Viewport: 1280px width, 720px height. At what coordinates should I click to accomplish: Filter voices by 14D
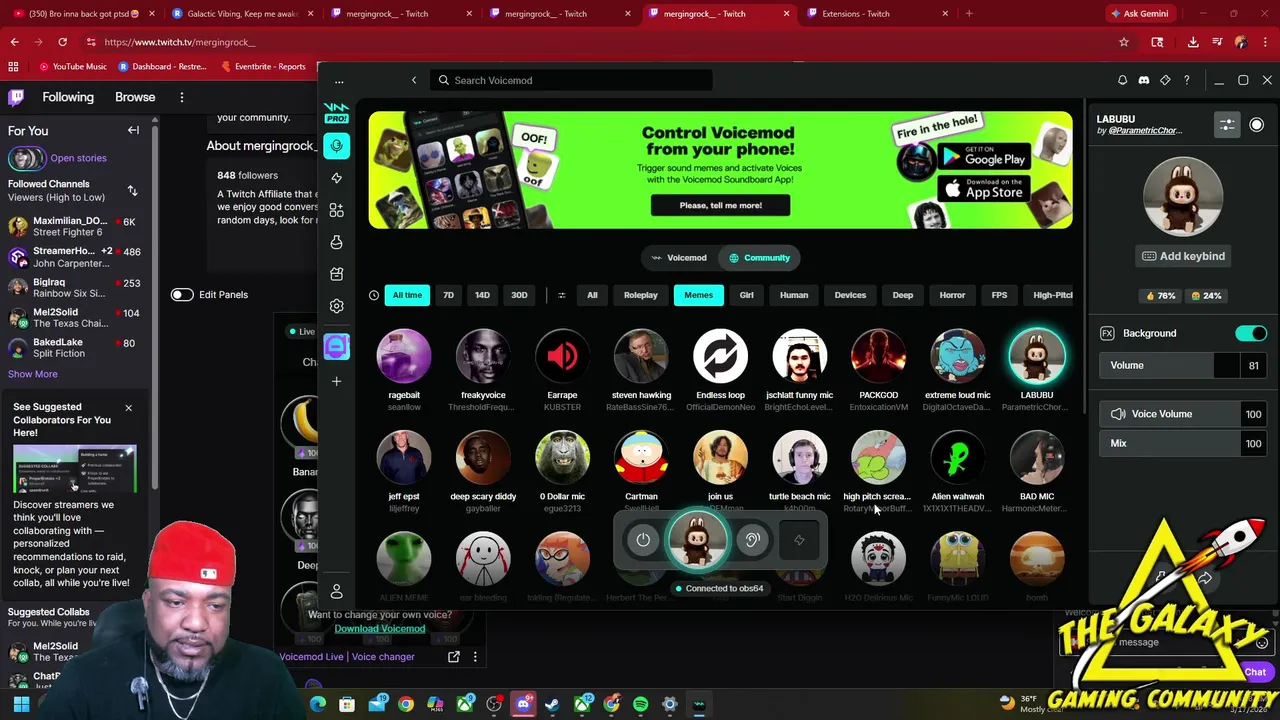click(x=482, y=295)
